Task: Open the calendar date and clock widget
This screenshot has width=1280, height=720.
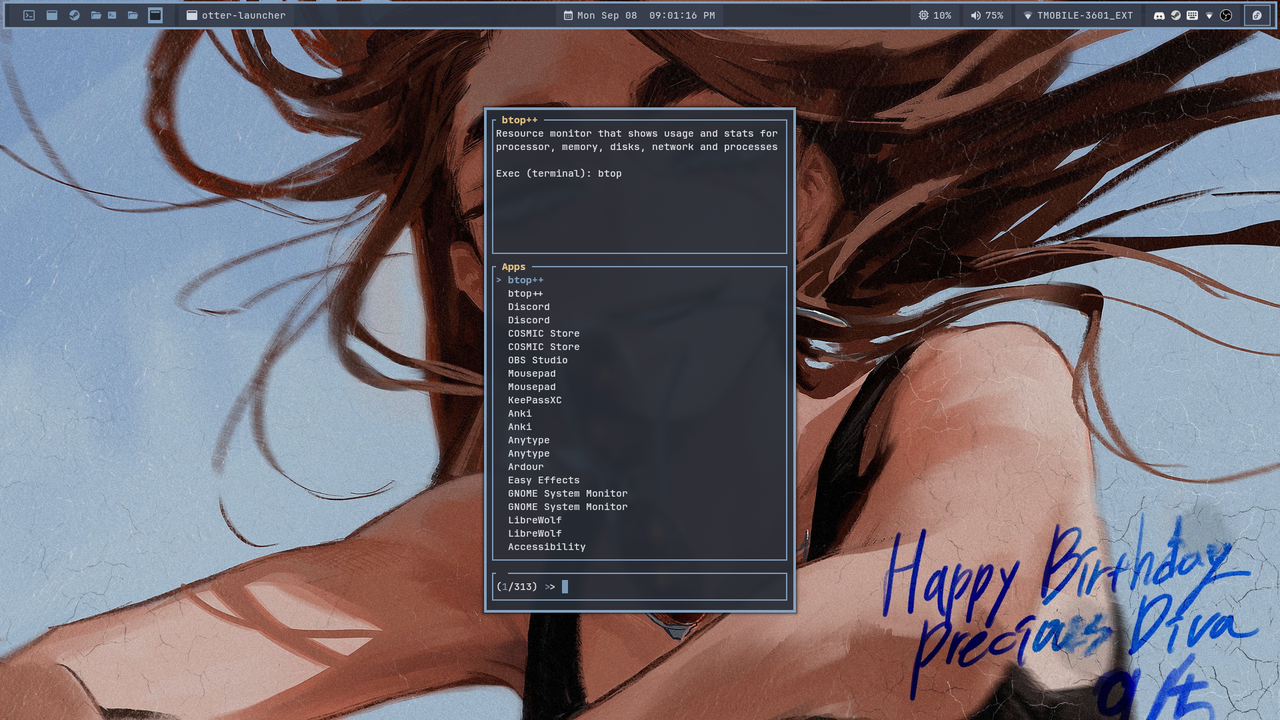Action: [x=639, y=15]
